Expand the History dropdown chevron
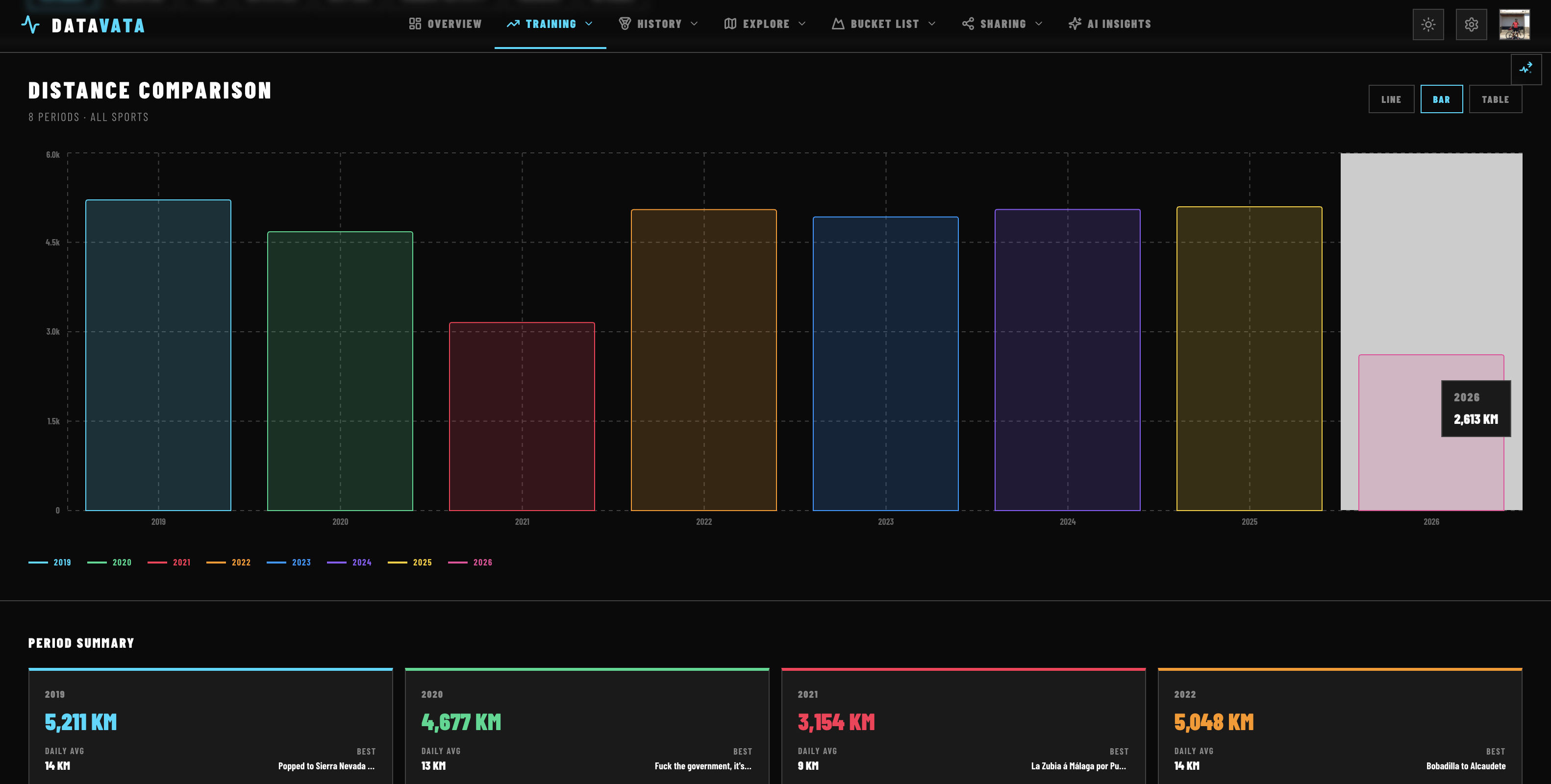1551x784 pixels. [x=694, y=24]
